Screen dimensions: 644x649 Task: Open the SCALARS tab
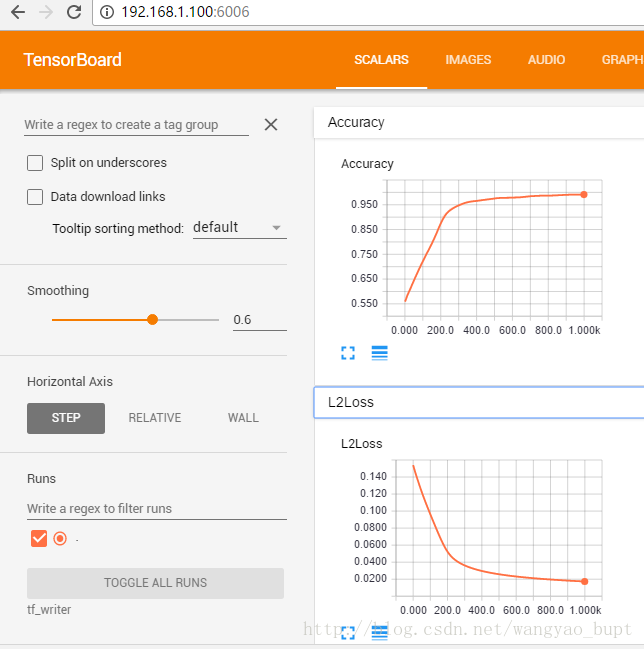(381, 60)
